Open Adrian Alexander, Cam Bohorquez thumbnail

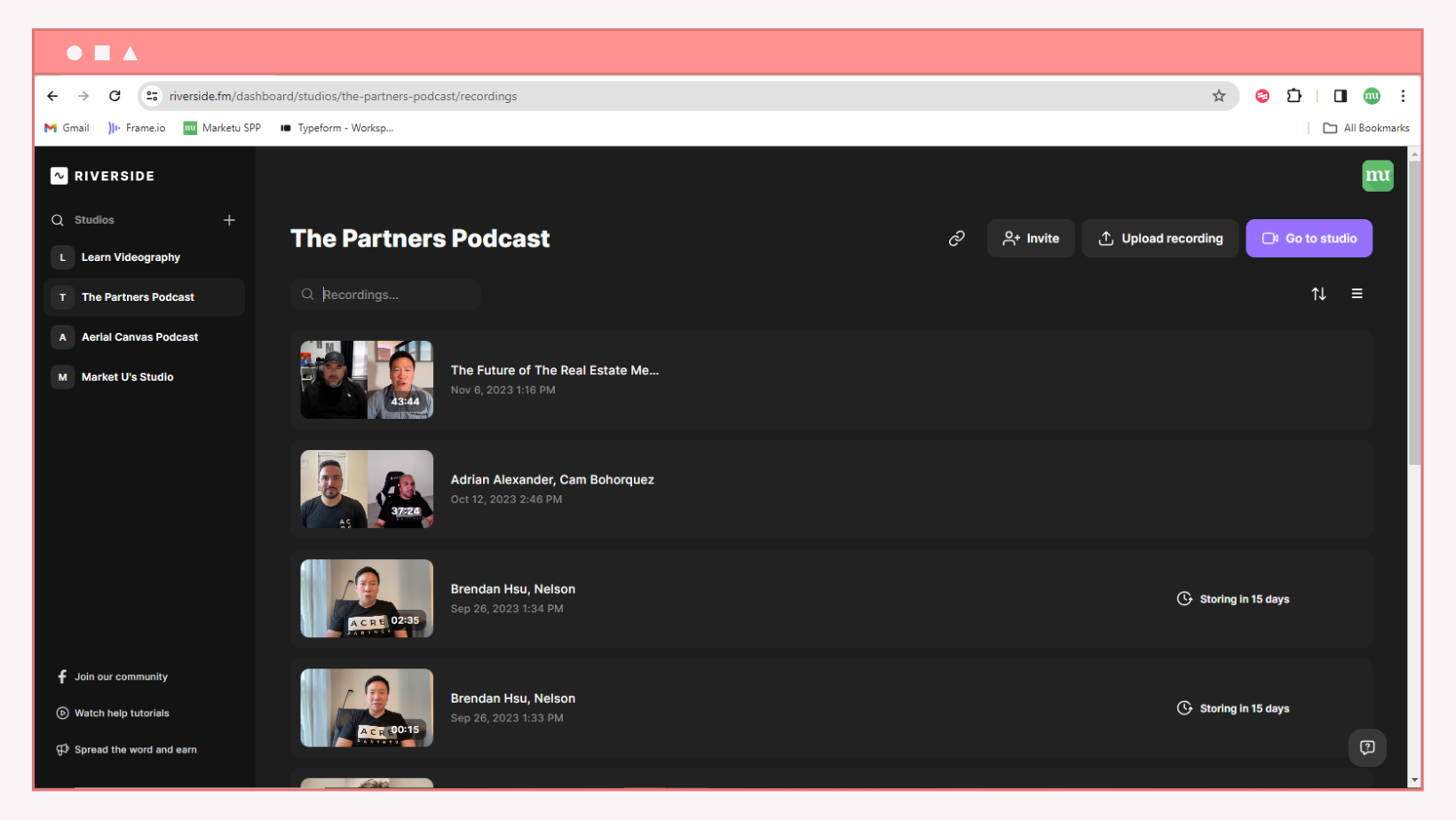coord(367,489)
